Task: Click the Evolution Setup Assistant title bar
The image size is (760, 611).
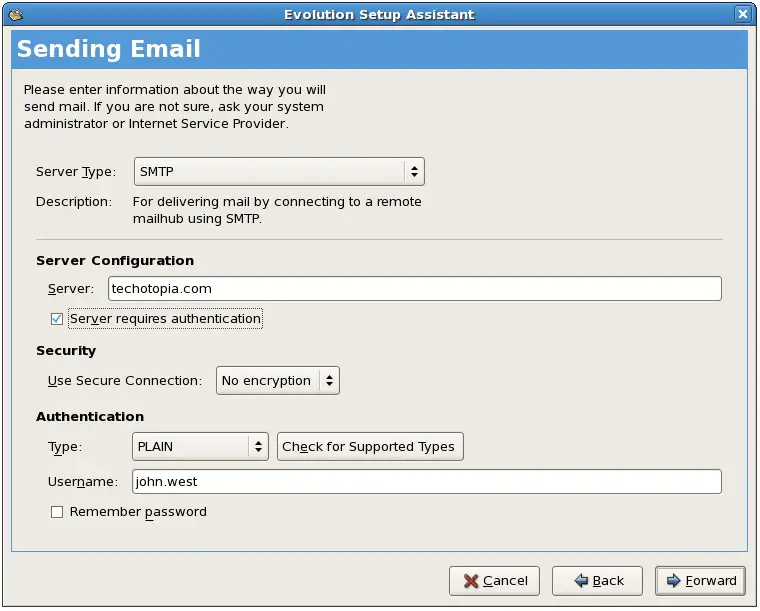Action: [x=379, y=14]
